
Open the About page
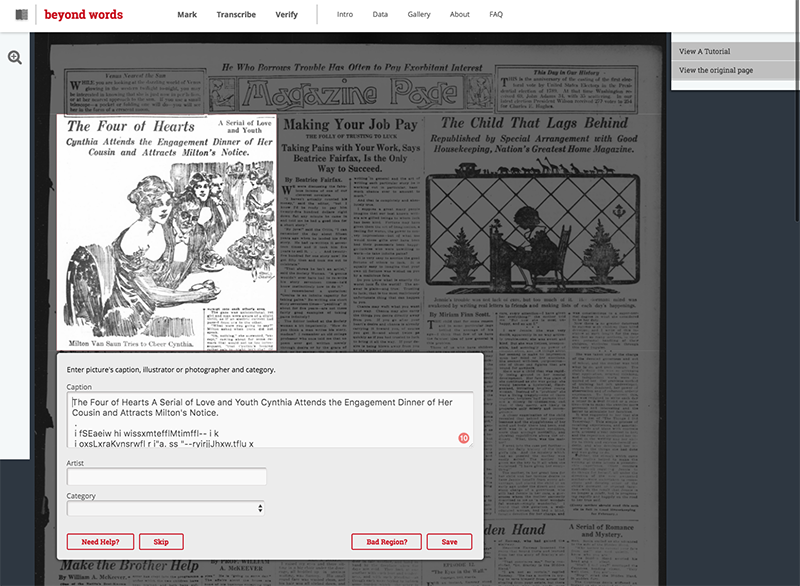coord(459,15)
